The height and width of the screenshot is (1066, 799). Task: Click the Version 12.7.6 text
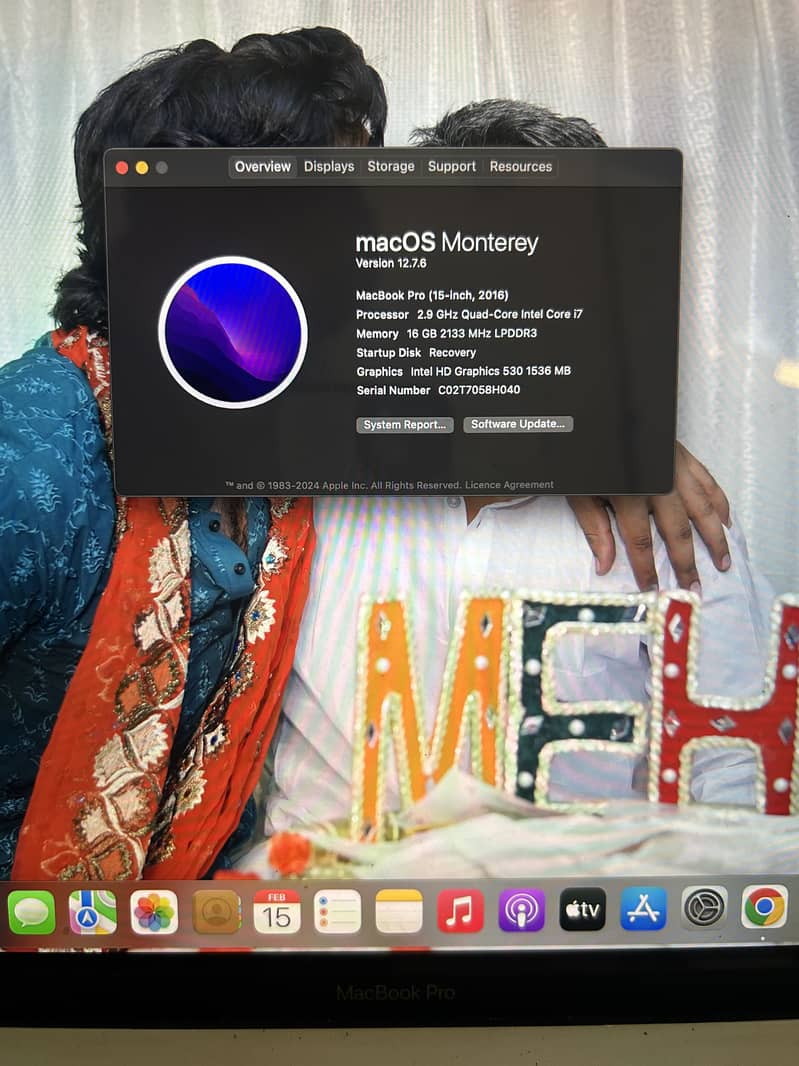point(391,263)
